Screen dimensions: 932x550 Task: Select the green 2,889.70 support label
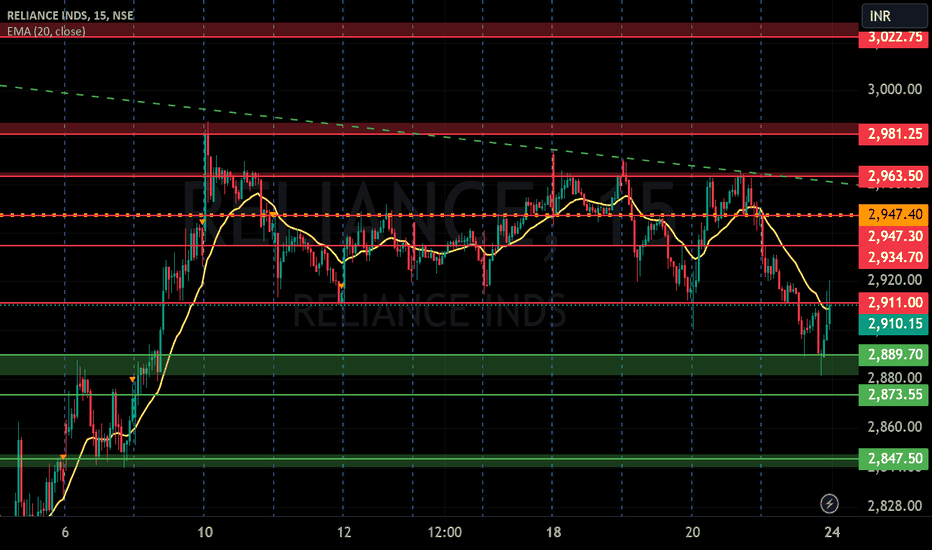tap(893, 355)
